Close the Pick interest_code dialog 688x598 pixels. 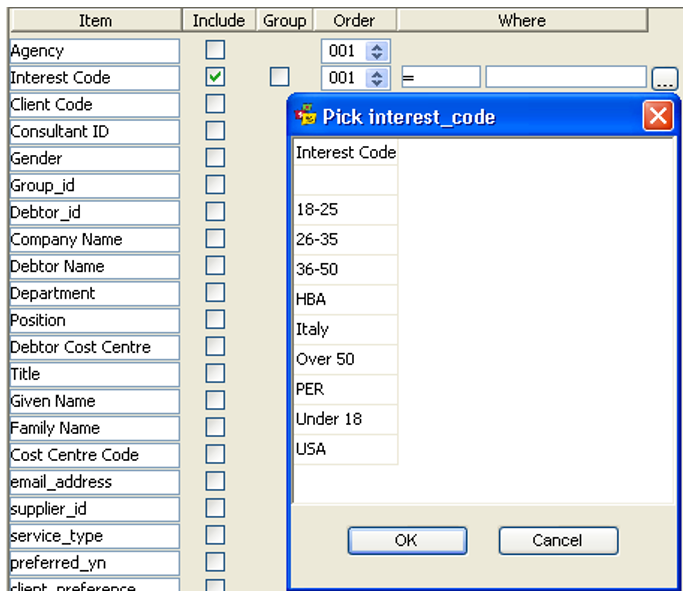(x=658, y=116)
